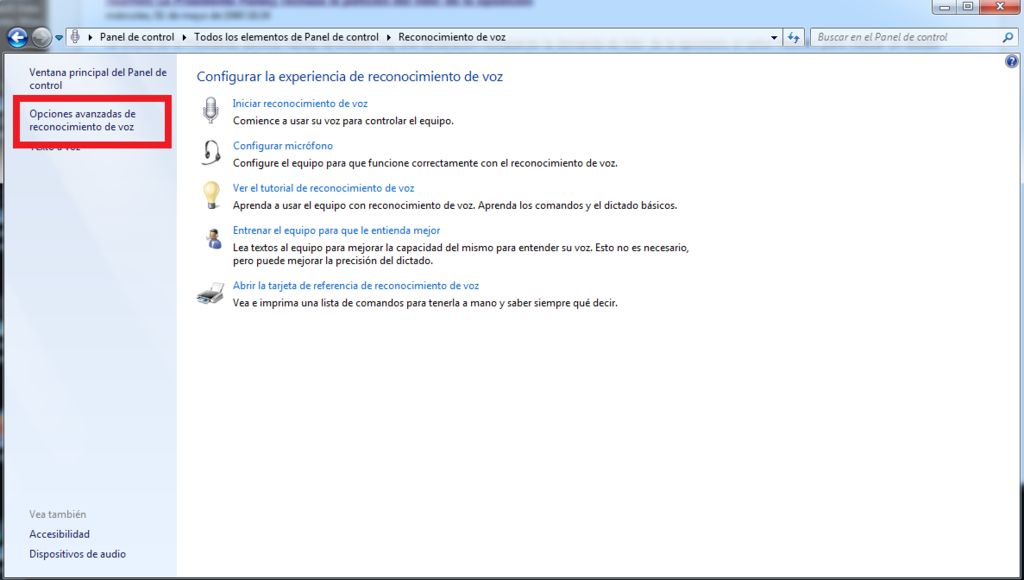Image resolution: width=1024 pixels, height=580 pixels.
Task: Click the headset icon beside Configurar micrófono
Action: (210, 153)
